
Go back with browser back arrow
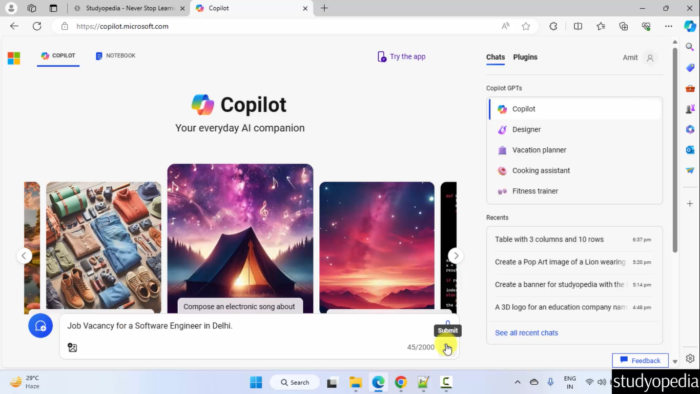point(14,26)
